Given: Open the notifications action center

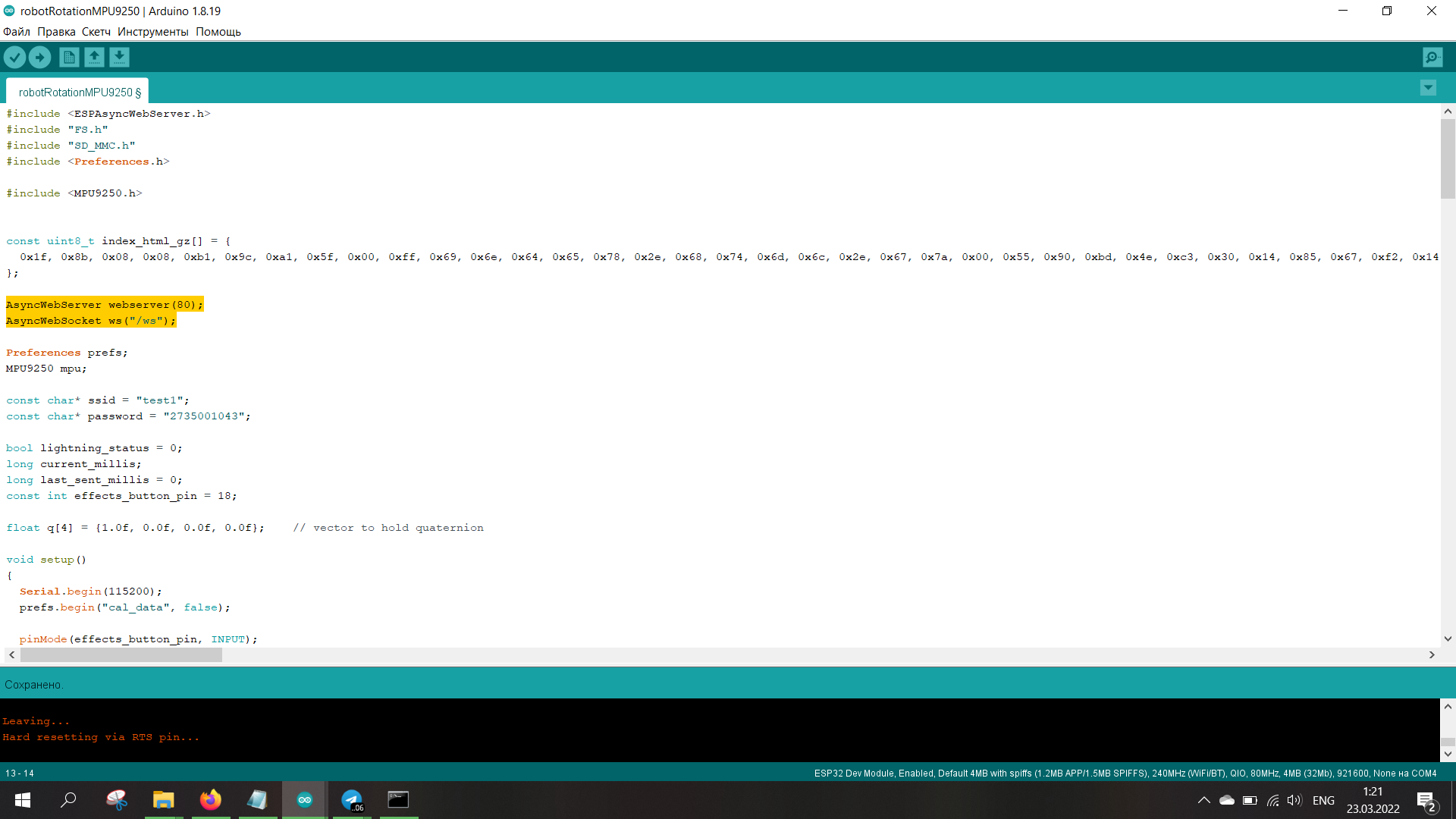Looking at the screenshot, I should click(1426, 800).
